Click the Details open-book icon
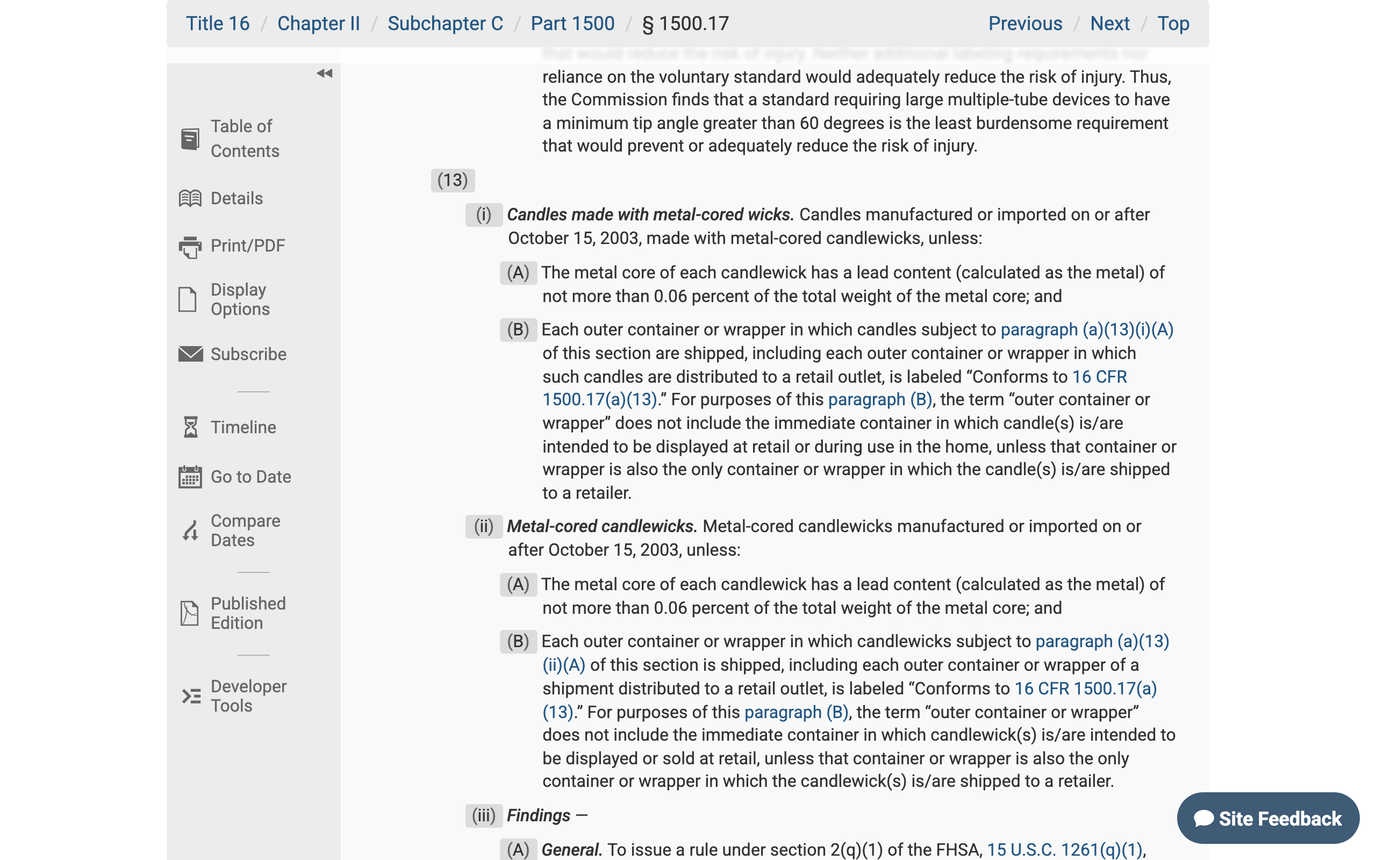 pyautogui.click(x=190, y=198)
